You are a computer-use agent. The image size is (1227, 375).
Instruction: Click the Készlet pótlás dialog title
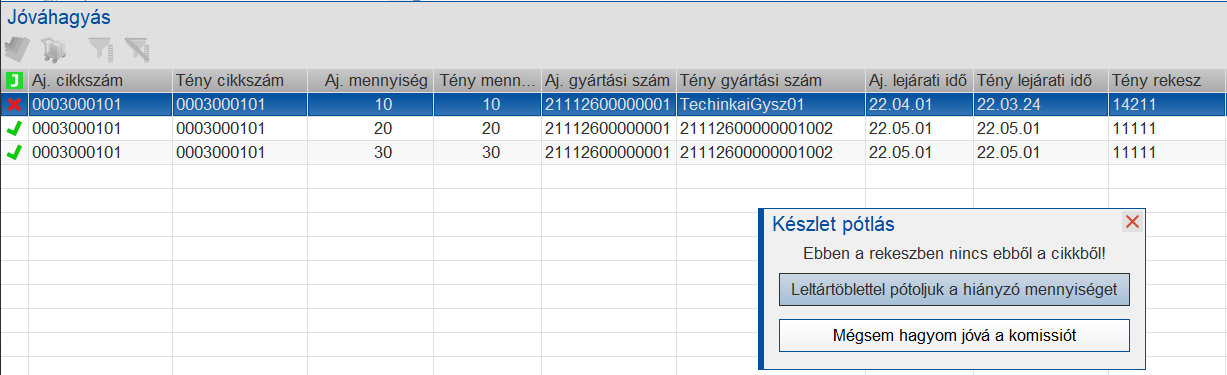(833, 224)
